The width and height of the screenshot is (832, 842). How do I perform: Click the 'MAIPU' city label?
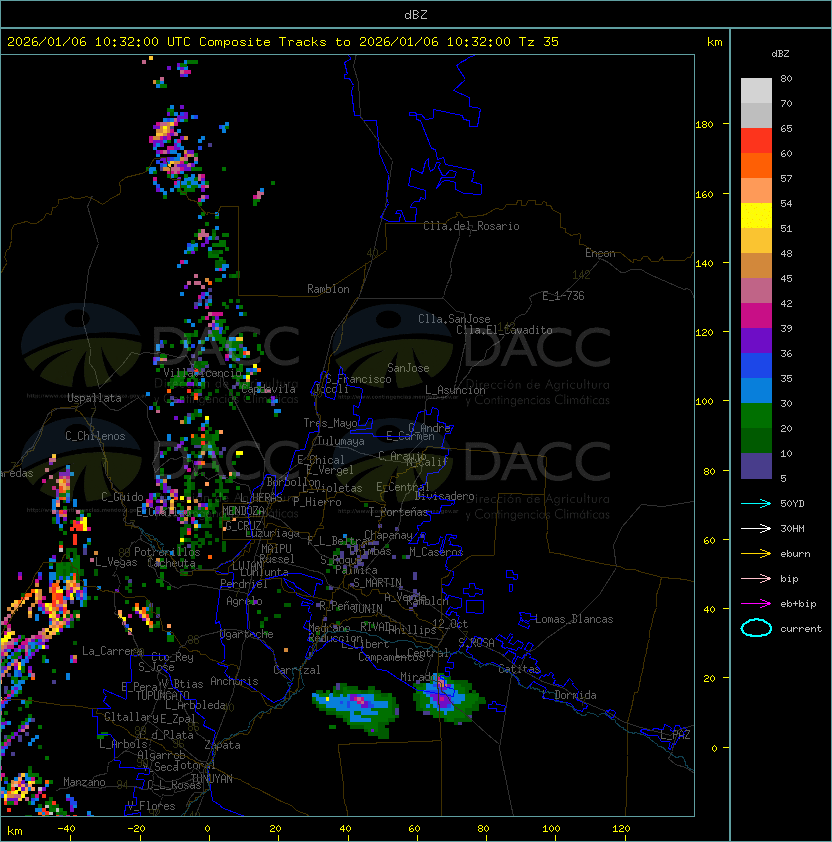[x=276, y=549]
